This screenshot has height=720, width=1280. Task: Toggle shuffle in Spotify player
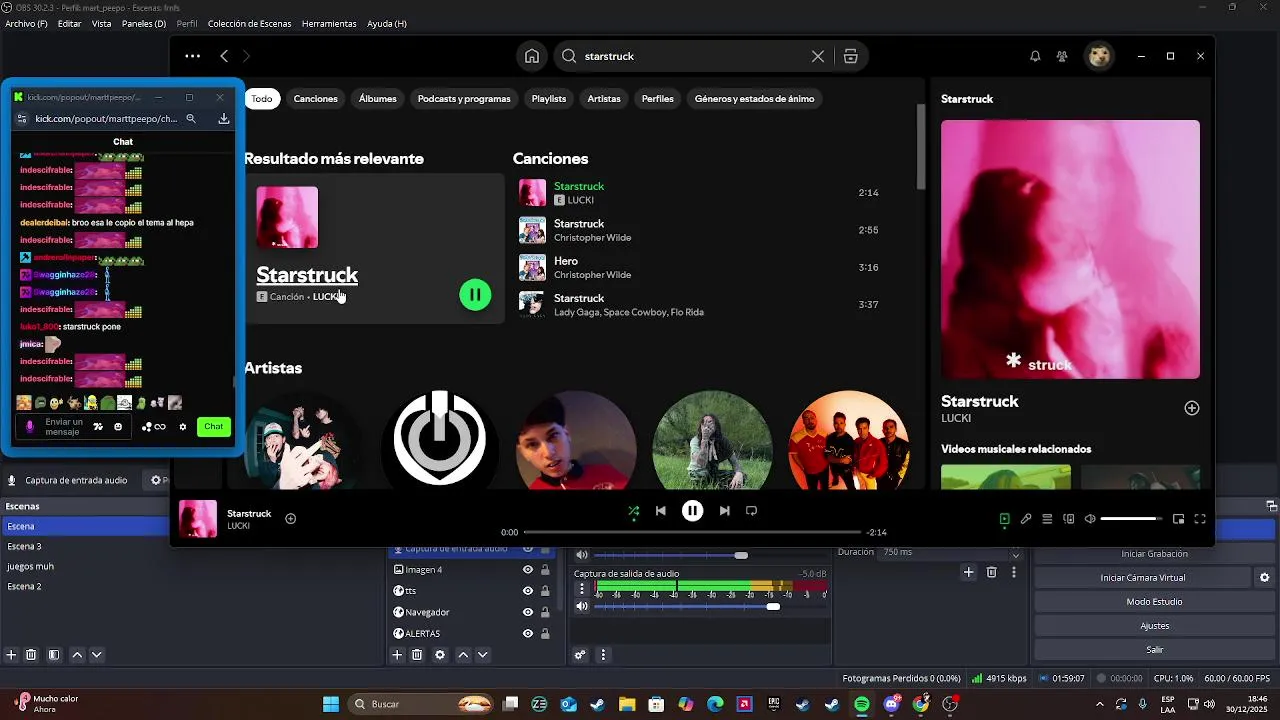point(633,511)
